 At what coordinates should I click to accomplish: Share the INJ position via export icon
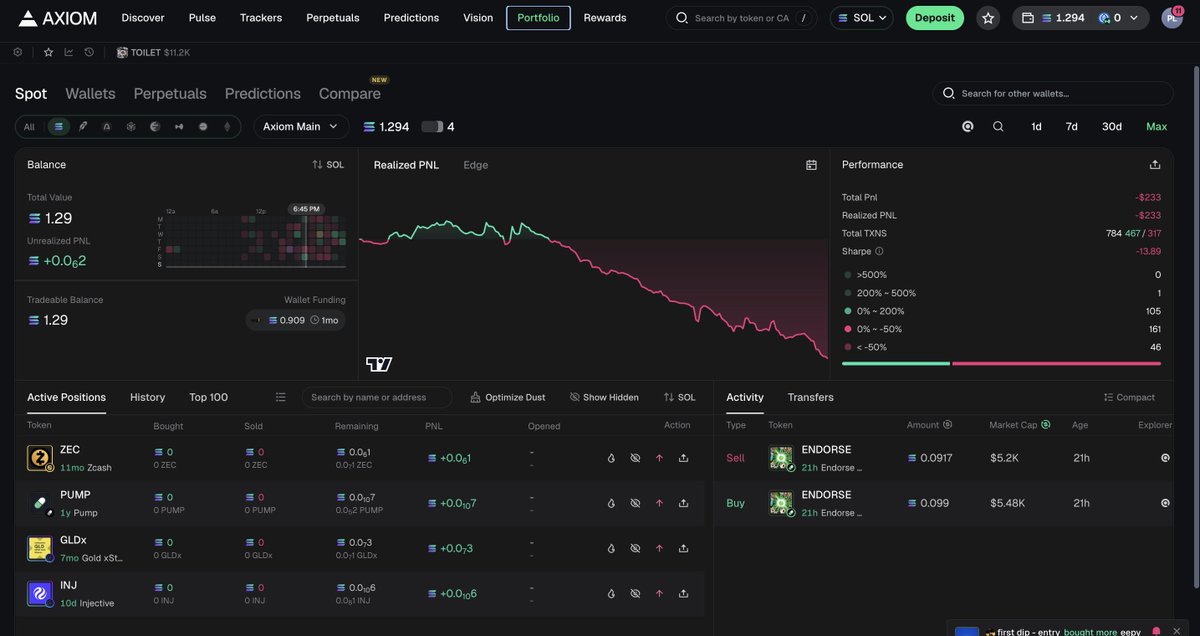tap(683, 593)
